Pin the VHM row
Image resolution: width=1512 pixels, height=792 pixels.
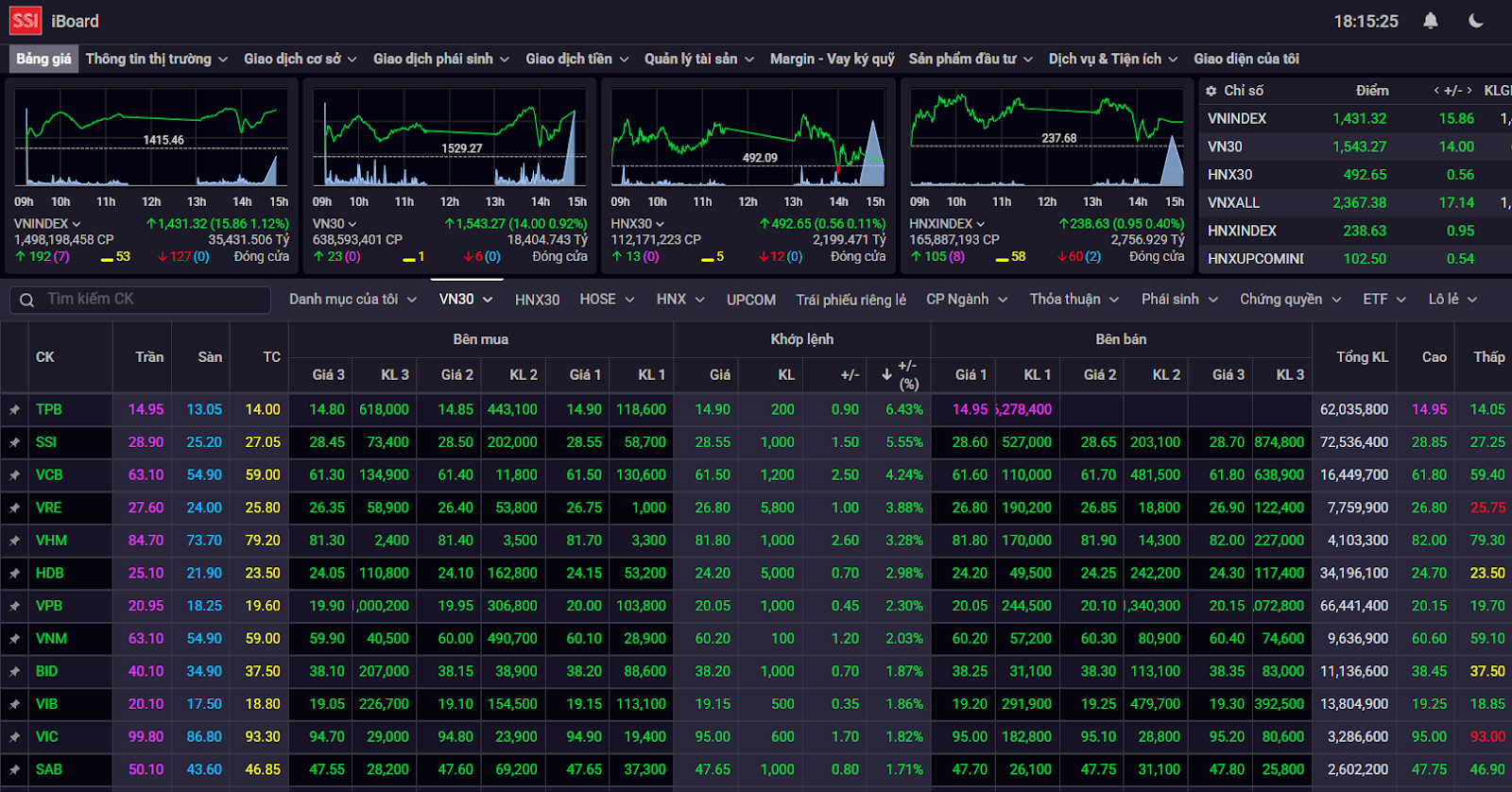(x=14, y=541)
